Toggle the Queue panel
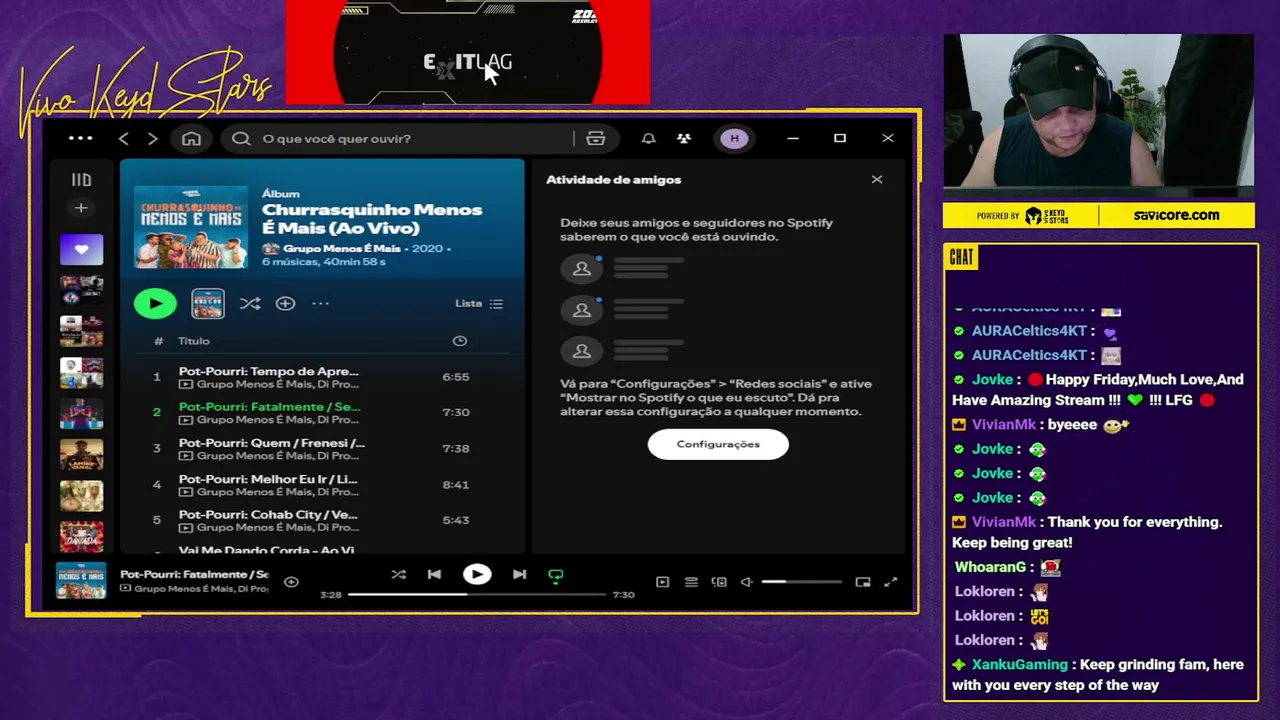The height and width of the screenshot is (720, 1280). (x=690, y=582)
